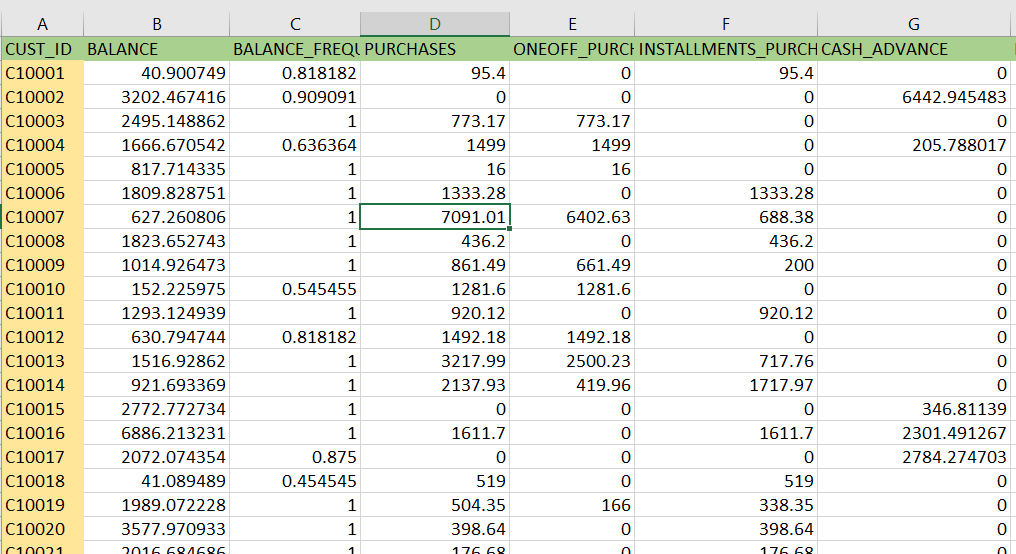Select column D header
The image size is (1016, 554).
point(435,25)
